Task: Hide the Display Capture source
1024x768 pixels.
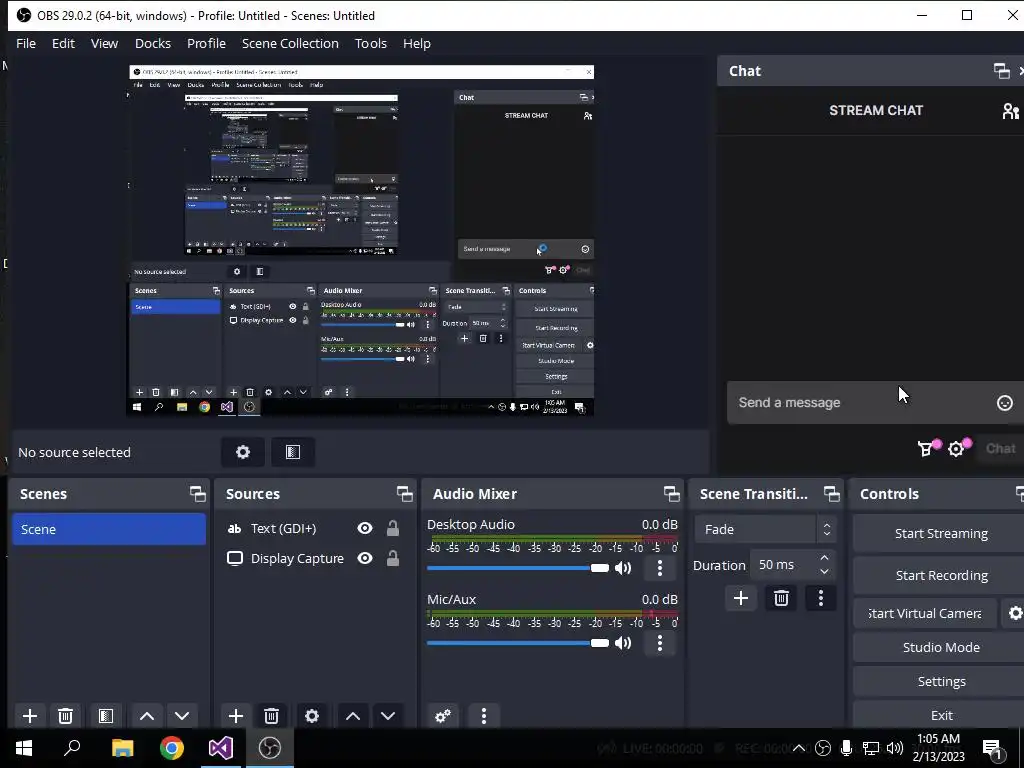Action: [x=365, y=558]
